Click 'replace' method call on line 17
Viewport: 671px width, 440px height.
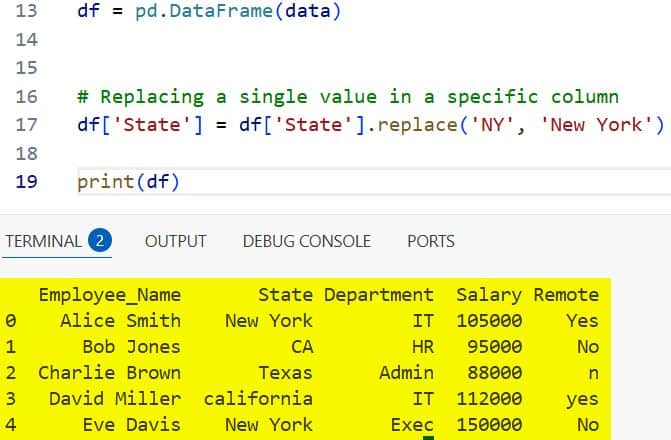click(418, 125)
